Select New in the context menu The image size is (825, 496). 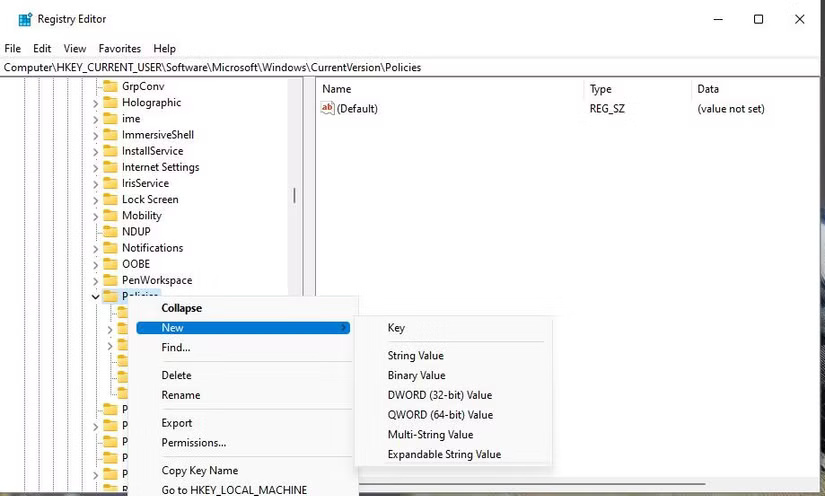[x=243, y=328]
